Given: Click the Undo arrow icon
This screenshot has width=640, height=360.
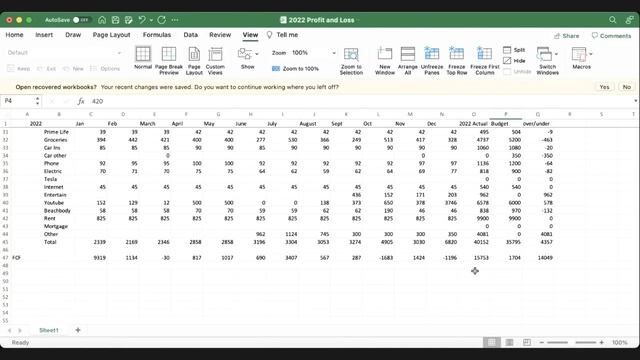Looking at the screenshot, I should coord(142,20).
